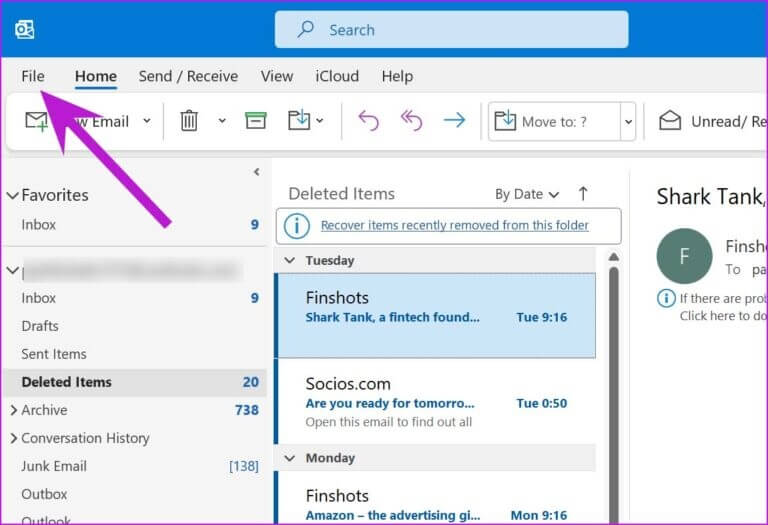Open the Sent Items folder
Screen dimensions: 768x525
(134, 354)
